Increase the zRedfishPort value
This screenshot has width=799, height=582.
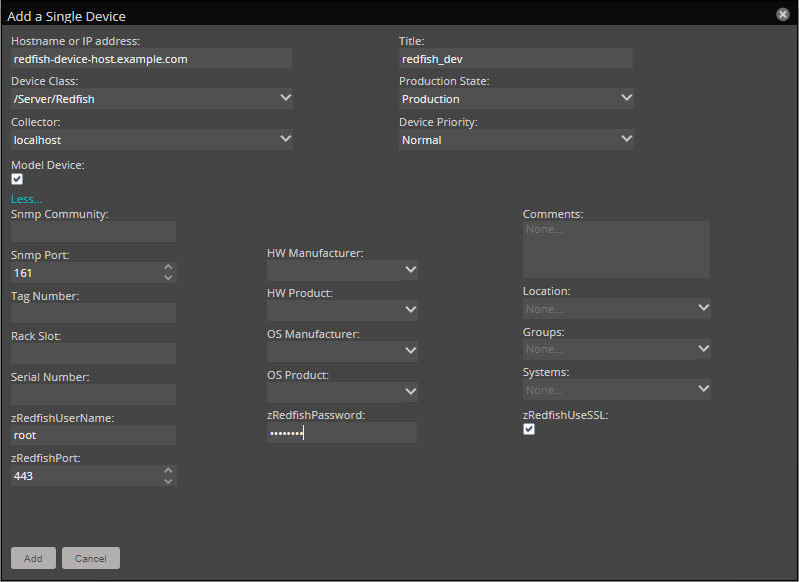tap(168, 470)
